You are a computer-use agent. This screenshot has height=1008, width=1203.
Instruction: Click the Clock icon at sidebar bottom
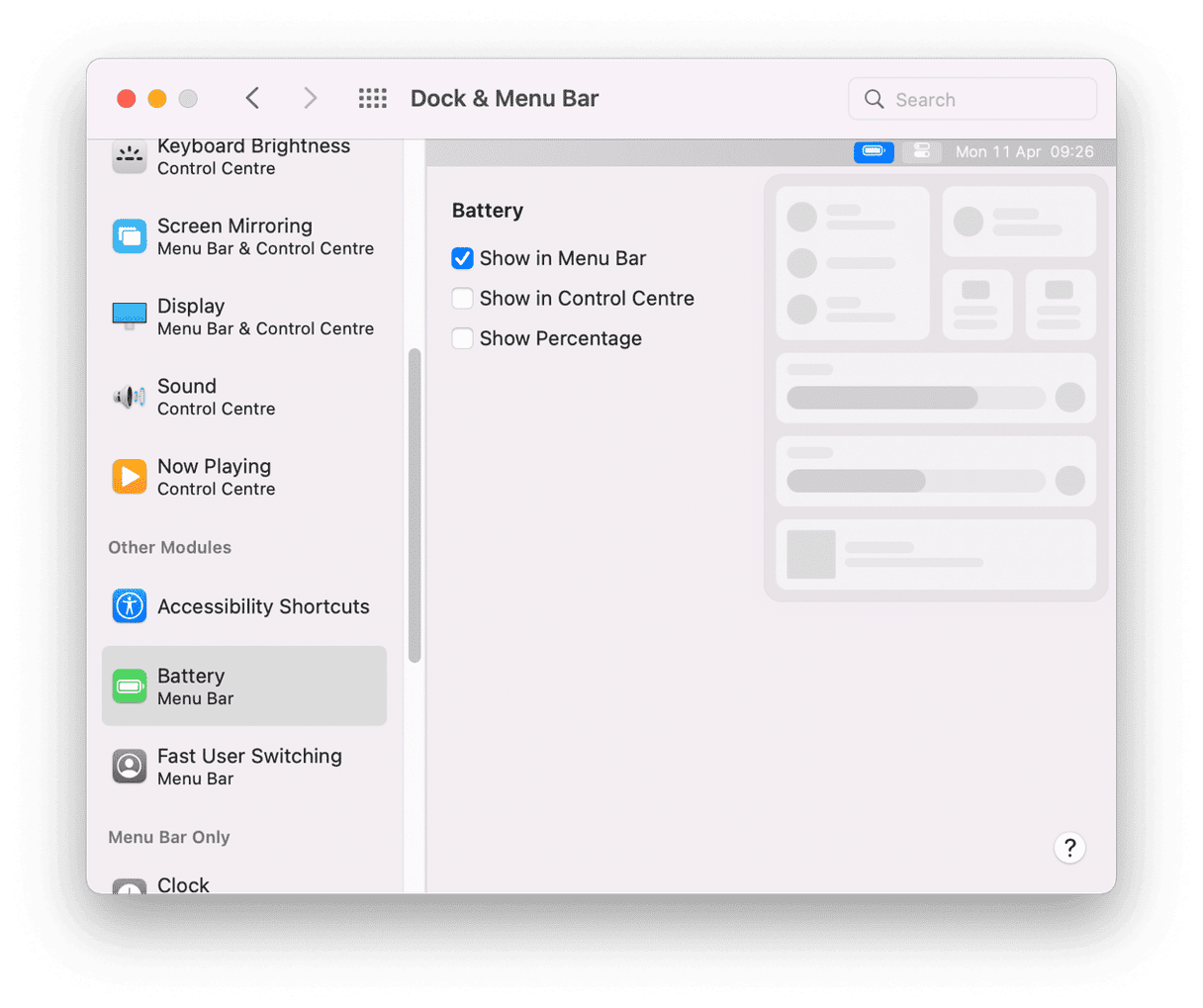130,886
